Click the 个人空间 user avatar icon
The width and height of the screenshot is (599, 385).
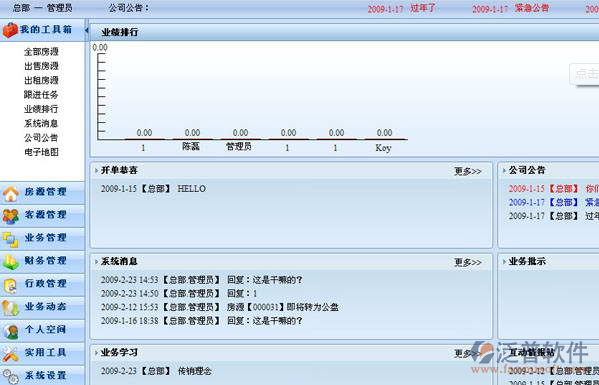click(x=11, y=332)
